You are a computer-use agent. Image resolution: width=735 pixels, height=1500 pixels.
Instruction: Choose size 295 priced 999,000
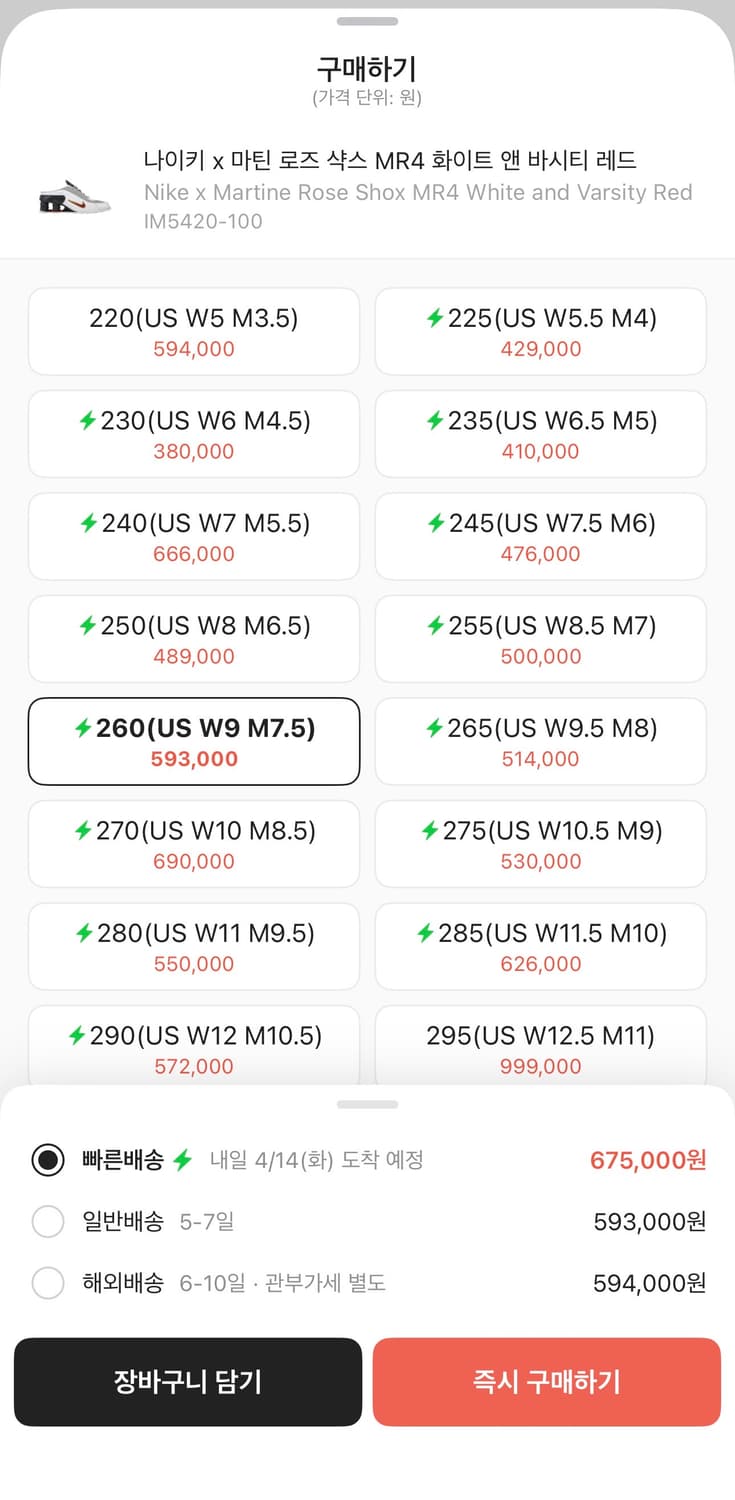(x=540, y=1047)
